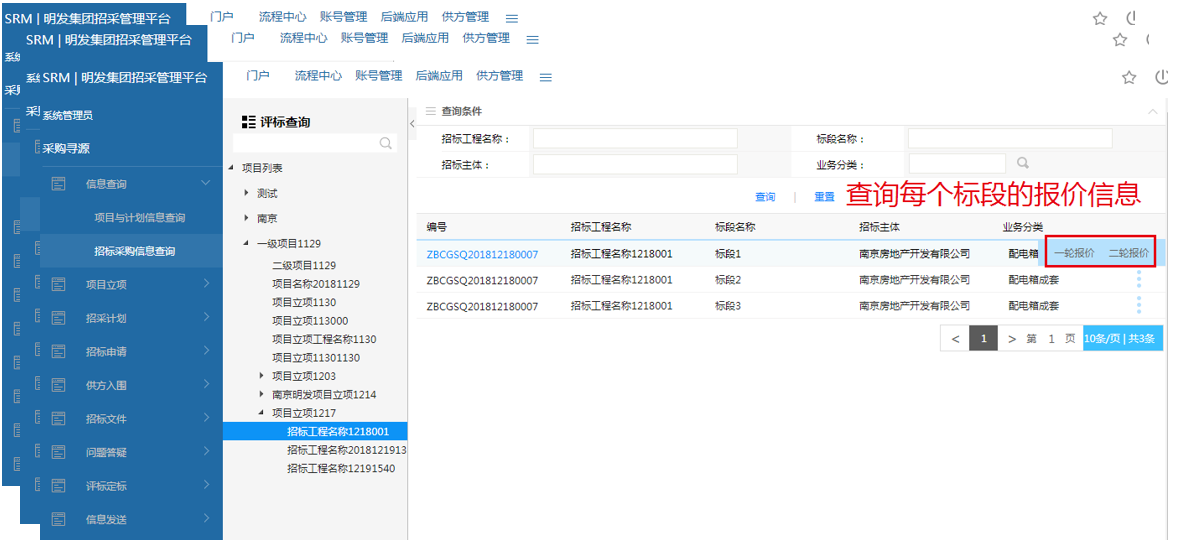Screen dimensions: 1177x540
Task: Click the 查询 button
Action: point(765,197)
